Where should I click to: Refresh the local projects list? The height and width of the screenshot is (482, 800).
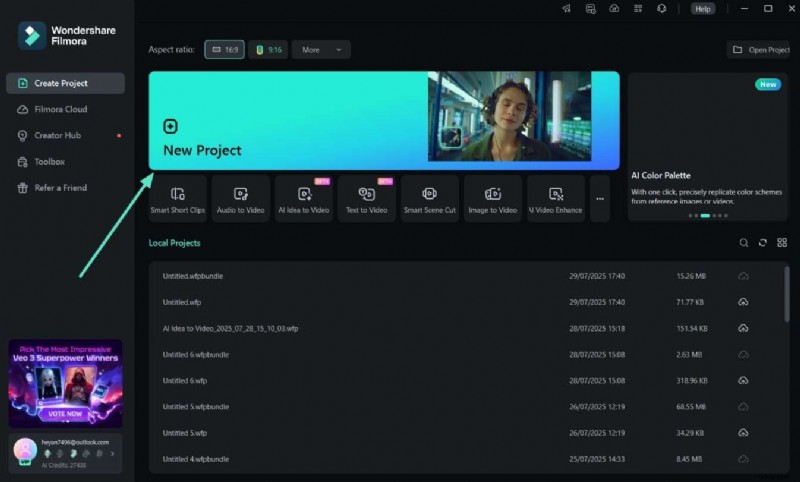[x=762, y=243]
